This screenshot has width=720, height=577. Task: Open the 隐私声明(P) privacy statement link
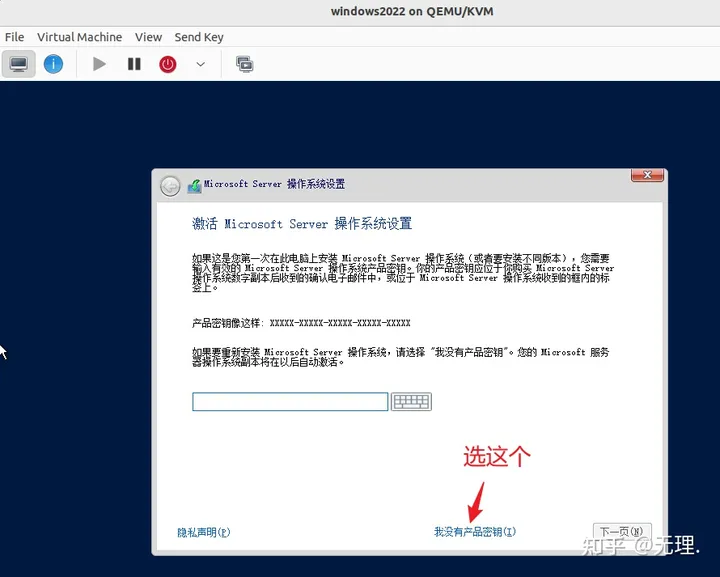pos(203,532)
